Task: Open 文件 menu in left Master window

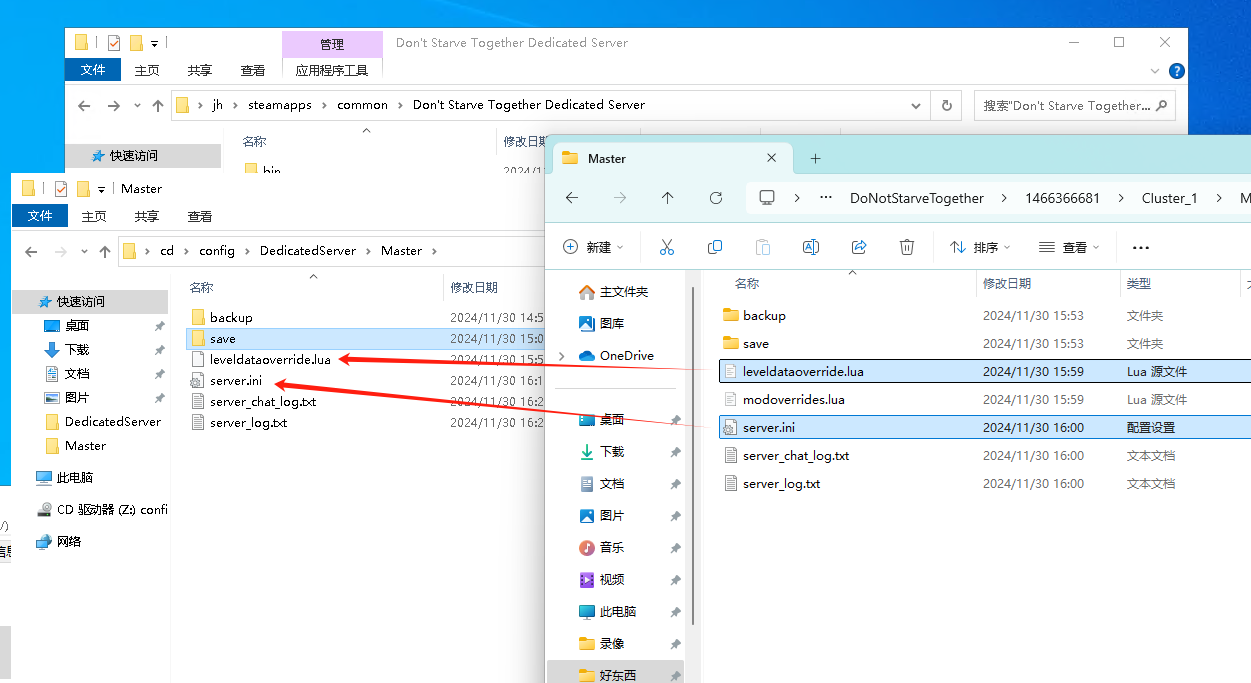Action: tap(40, 216)
